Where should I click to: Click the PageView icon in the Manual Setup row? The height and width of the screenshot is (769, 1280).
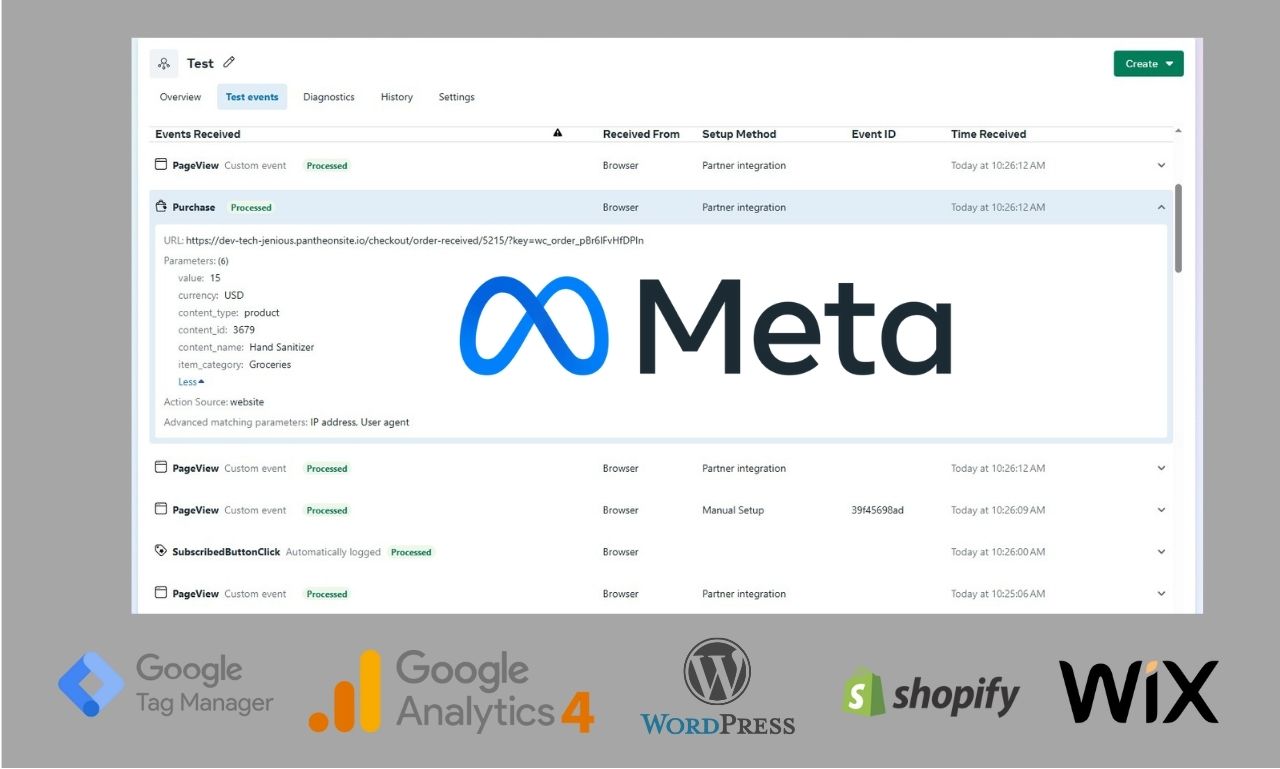click(x=160, y=509)
